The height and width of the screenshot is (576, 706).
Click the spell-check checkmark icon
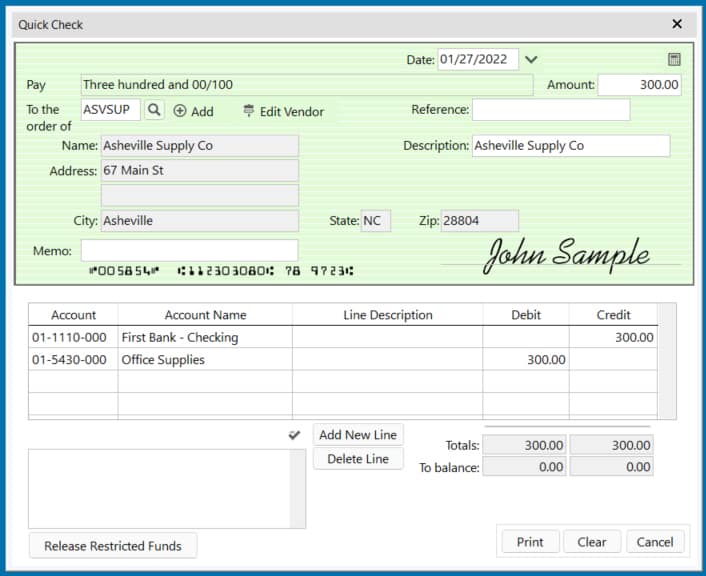tap(294, 435)
